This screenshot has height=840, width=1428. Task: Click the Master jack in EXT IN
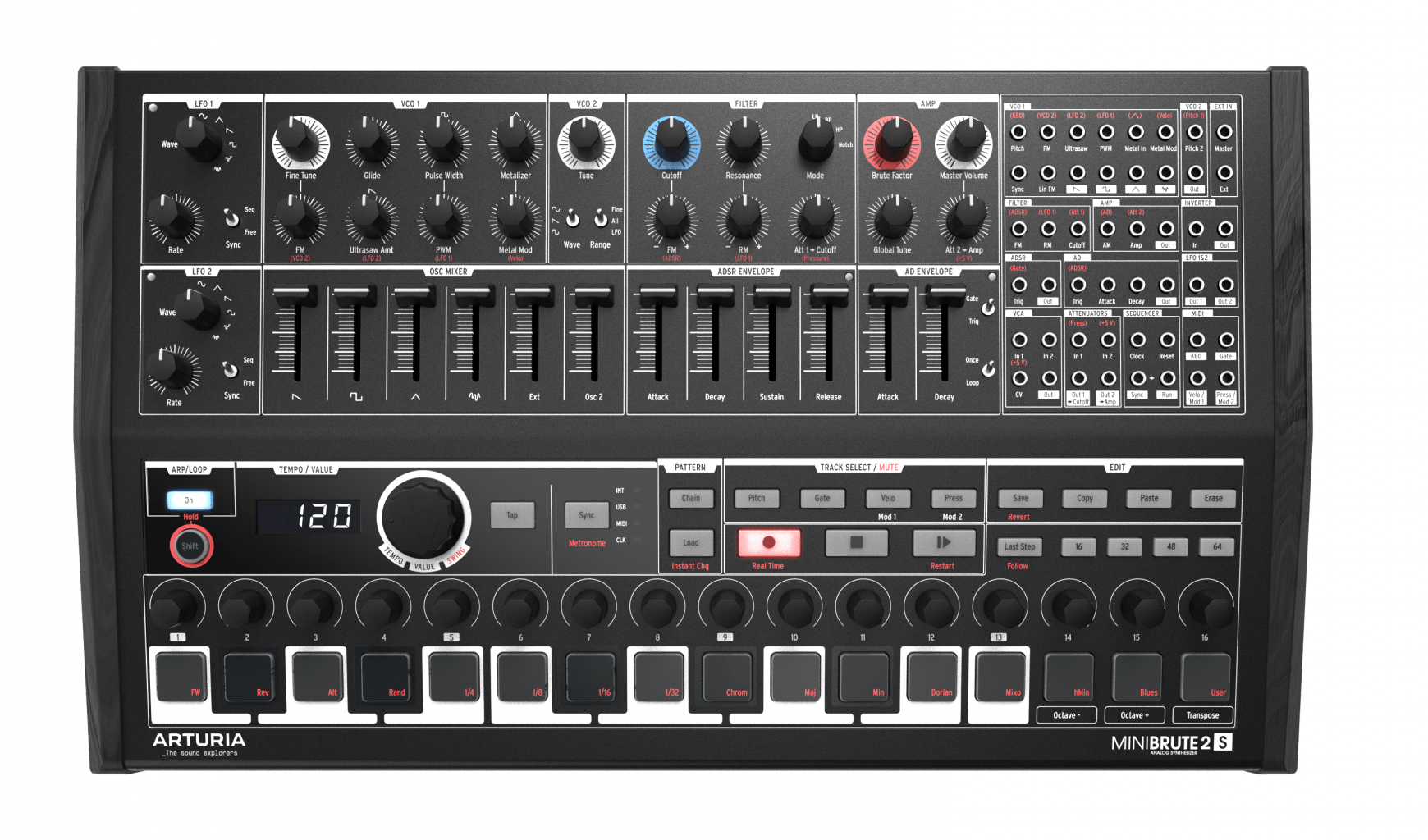pos(1224,132)
